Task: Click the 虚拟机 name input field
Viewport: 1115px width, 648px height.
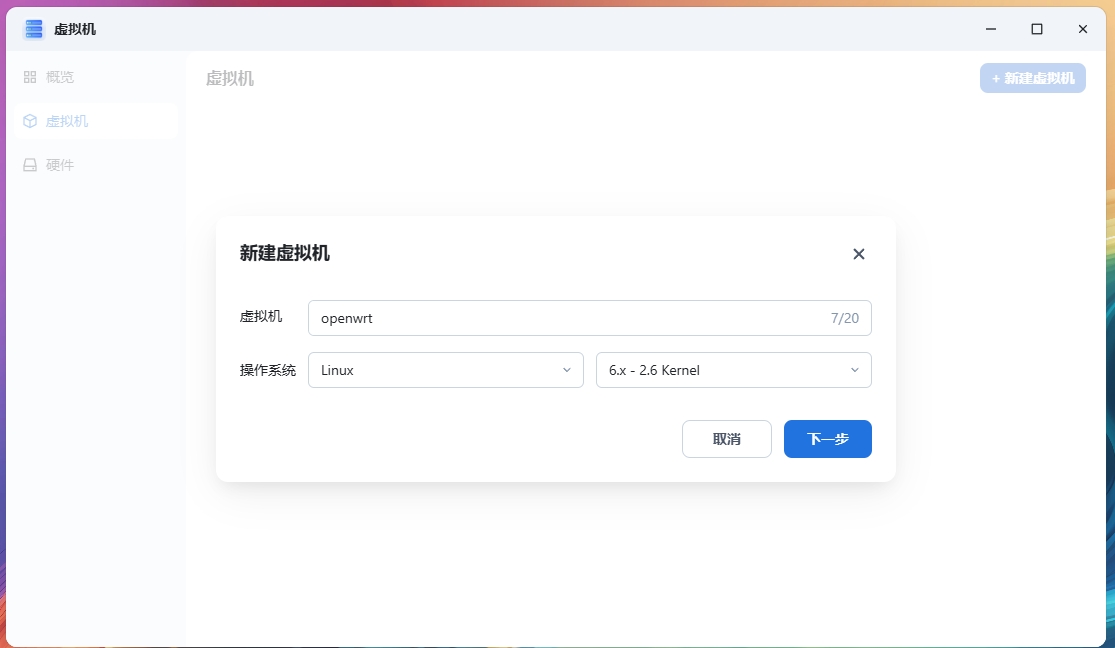Action: pyautogui.click(x=589, y=318)
